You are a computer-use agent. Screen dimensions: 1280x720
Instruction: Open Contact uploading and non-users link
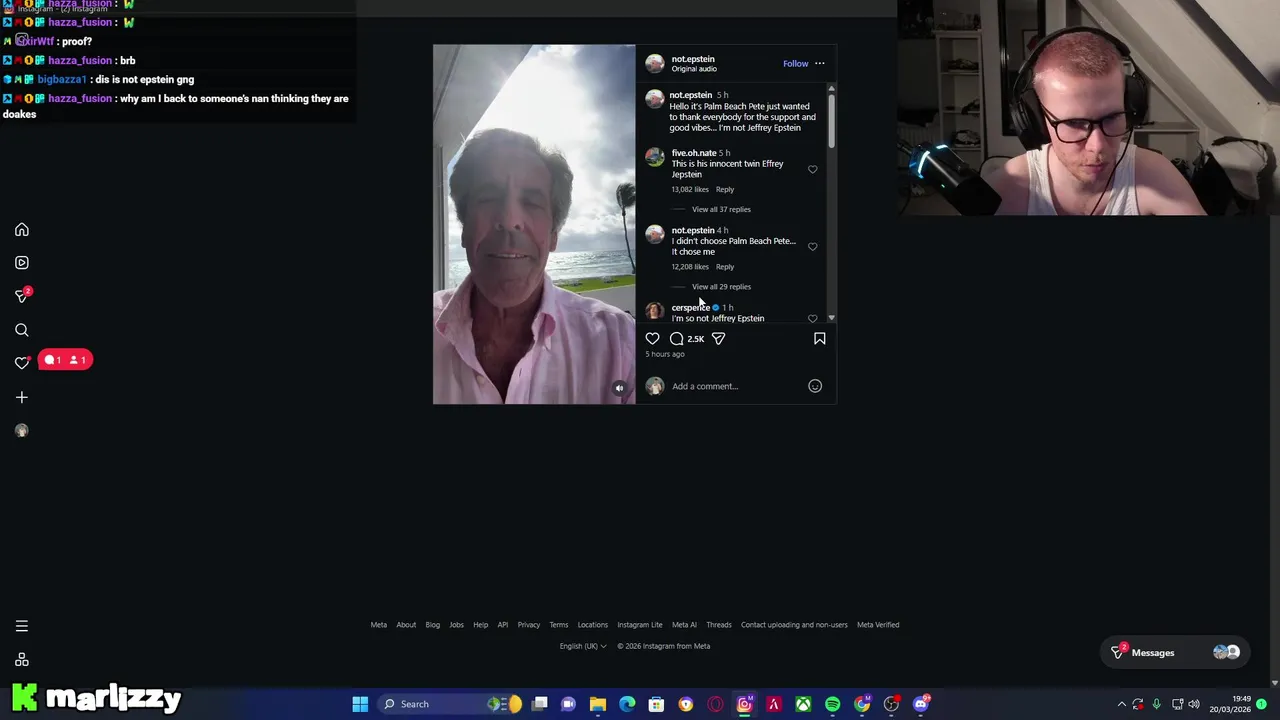tap(794, 625)
